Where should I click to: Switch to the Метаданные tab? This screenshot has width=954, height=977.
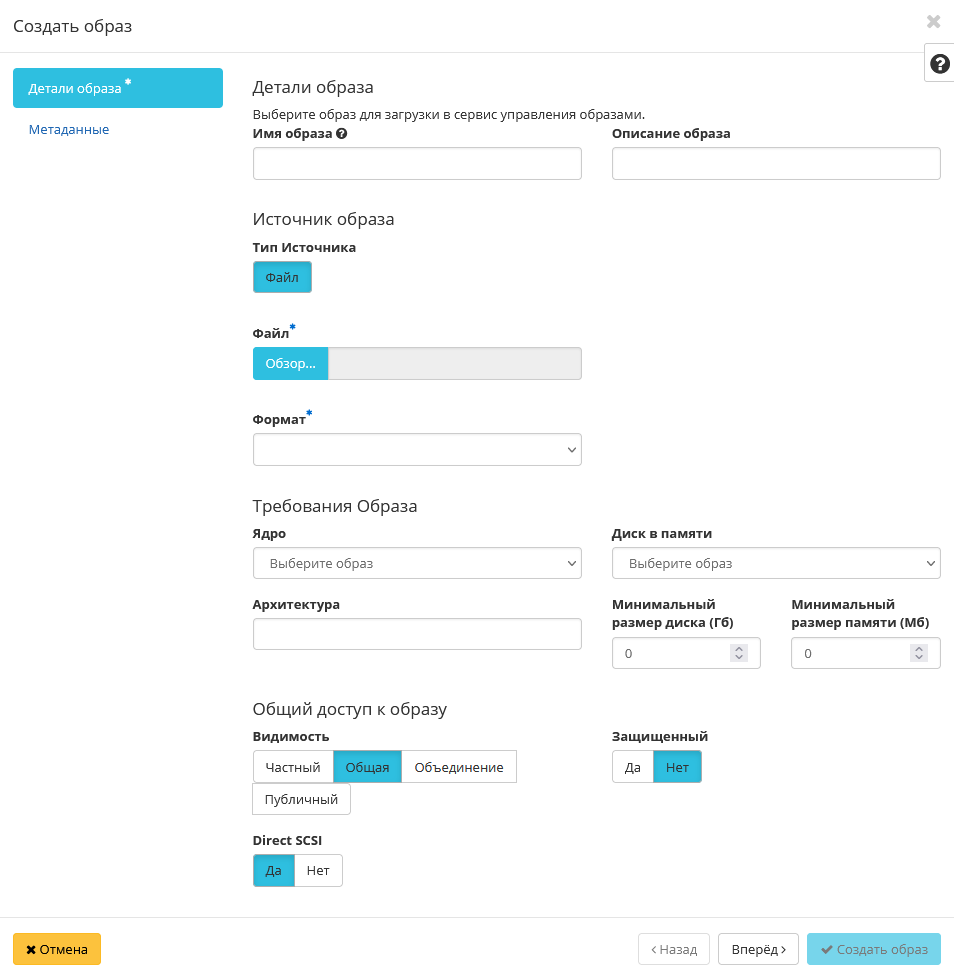[x=69, y=130]
